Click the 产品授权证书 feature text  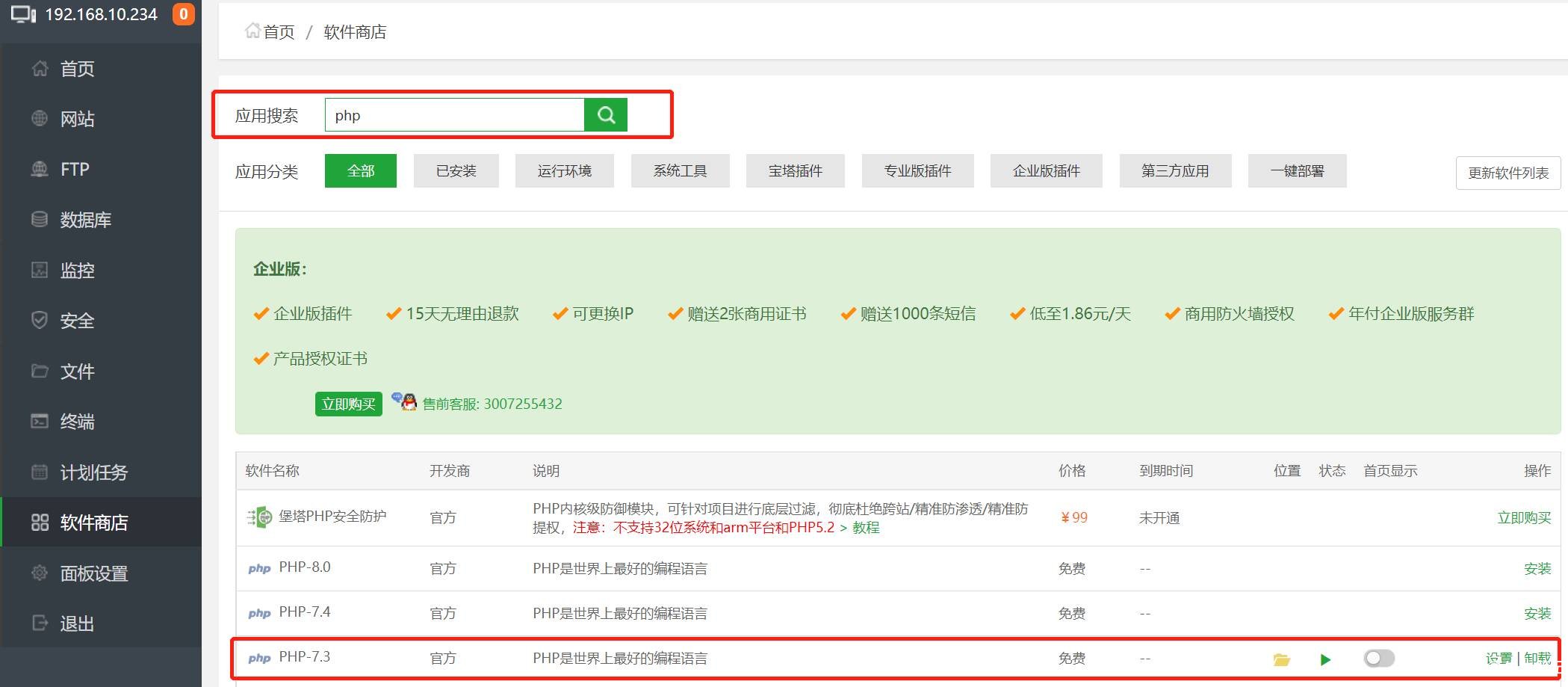320,359
